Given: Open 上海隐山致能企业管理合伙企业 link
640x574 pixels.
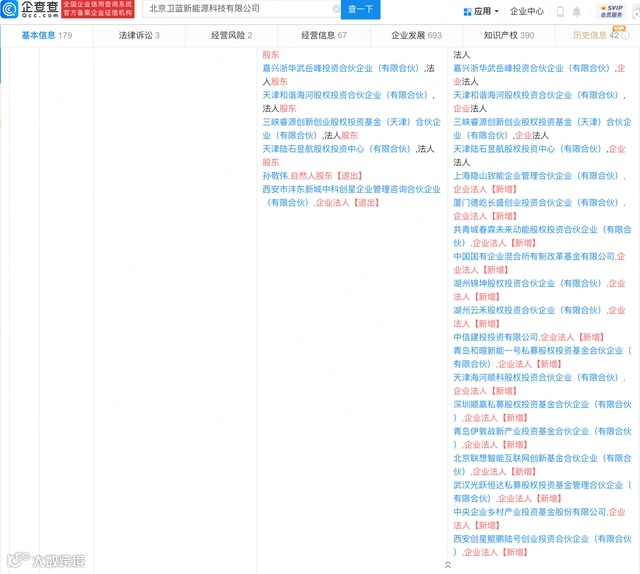Looking at the screenshot, I should tap(538, 176).
